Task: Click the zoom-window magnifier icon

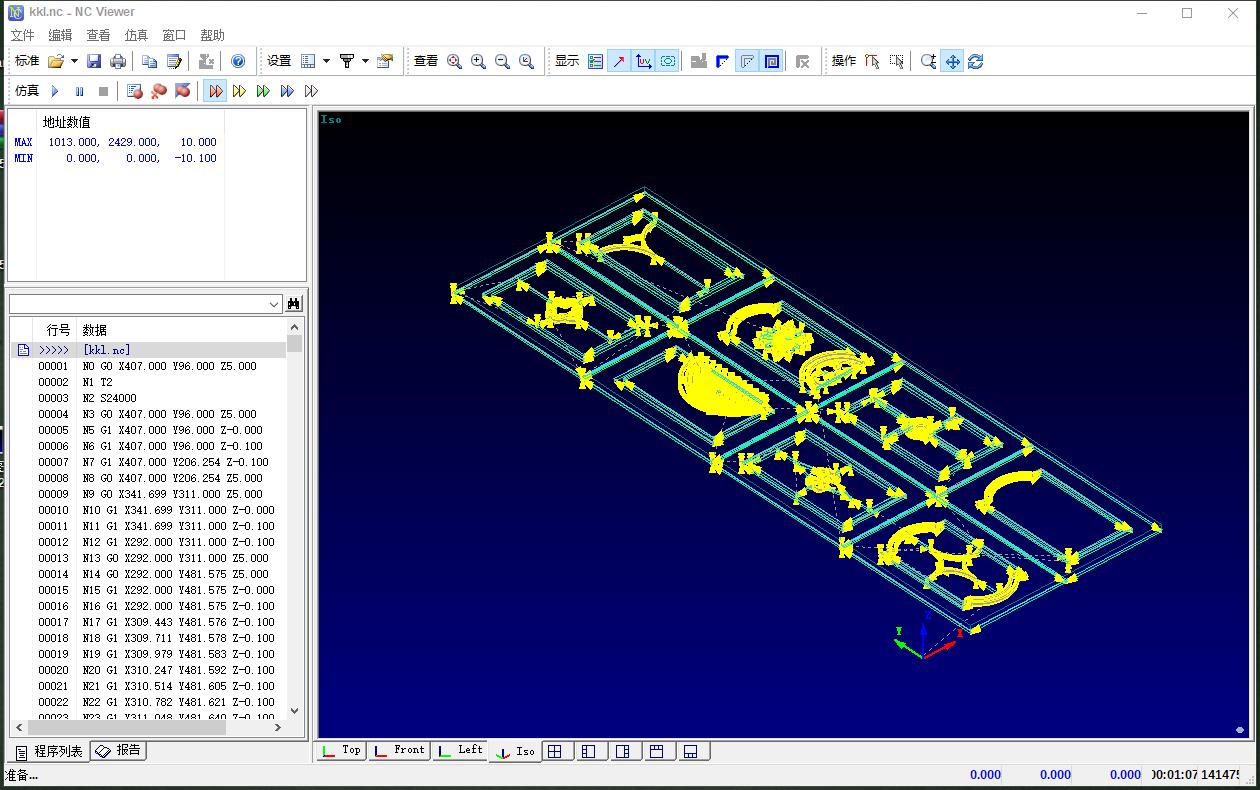Action: click(526, 61)
